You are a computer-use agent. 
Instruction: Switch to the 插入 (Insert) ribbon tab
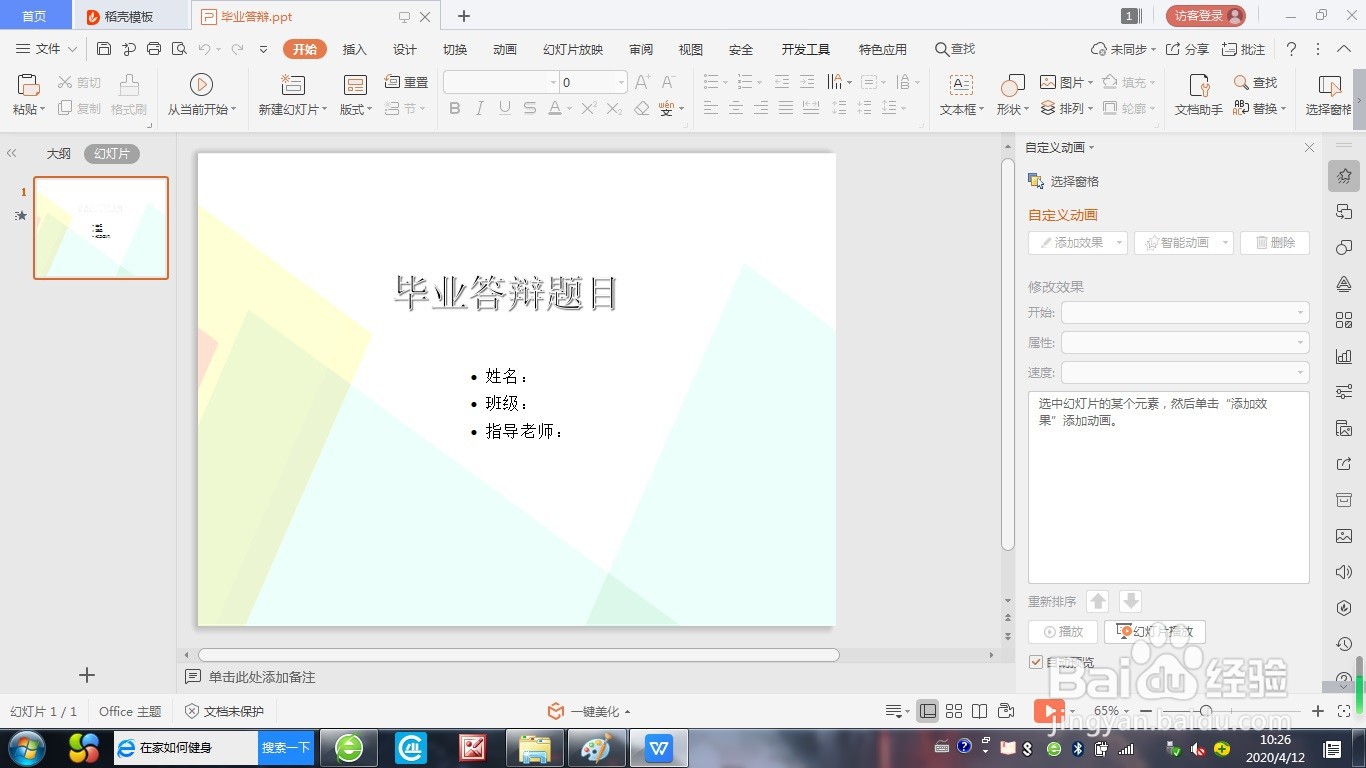pos(353,48)
